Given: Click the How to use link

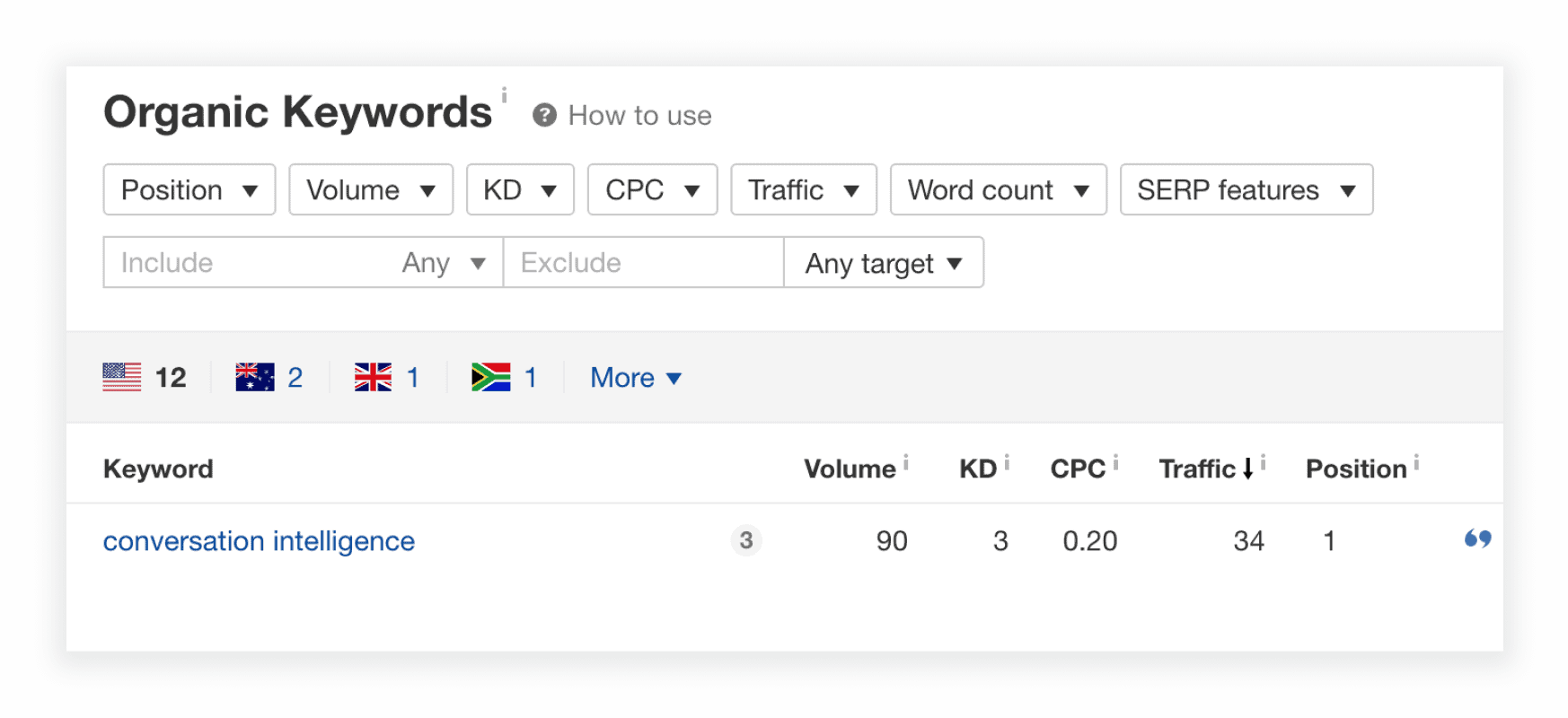Looking at the screenshot, I should 639,116.
